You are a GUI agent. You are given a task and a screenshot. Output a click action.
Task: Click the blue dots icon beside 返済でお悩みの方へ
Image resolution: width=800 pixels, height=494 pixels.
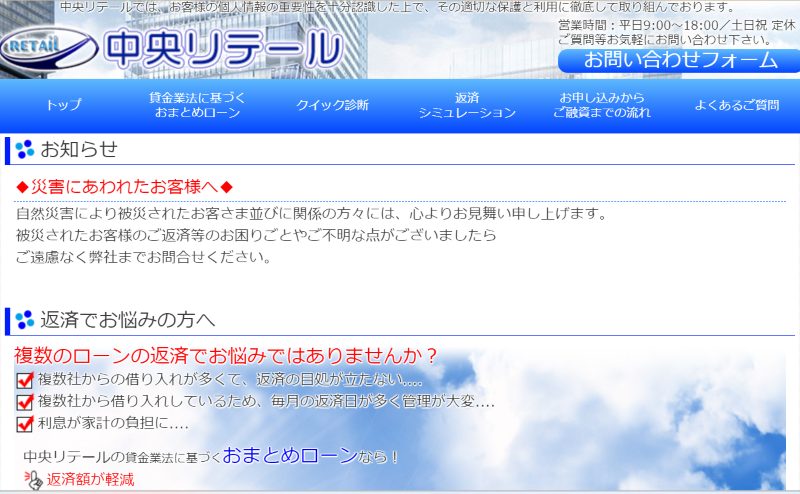pyautogui.click(x=25, y=320)
